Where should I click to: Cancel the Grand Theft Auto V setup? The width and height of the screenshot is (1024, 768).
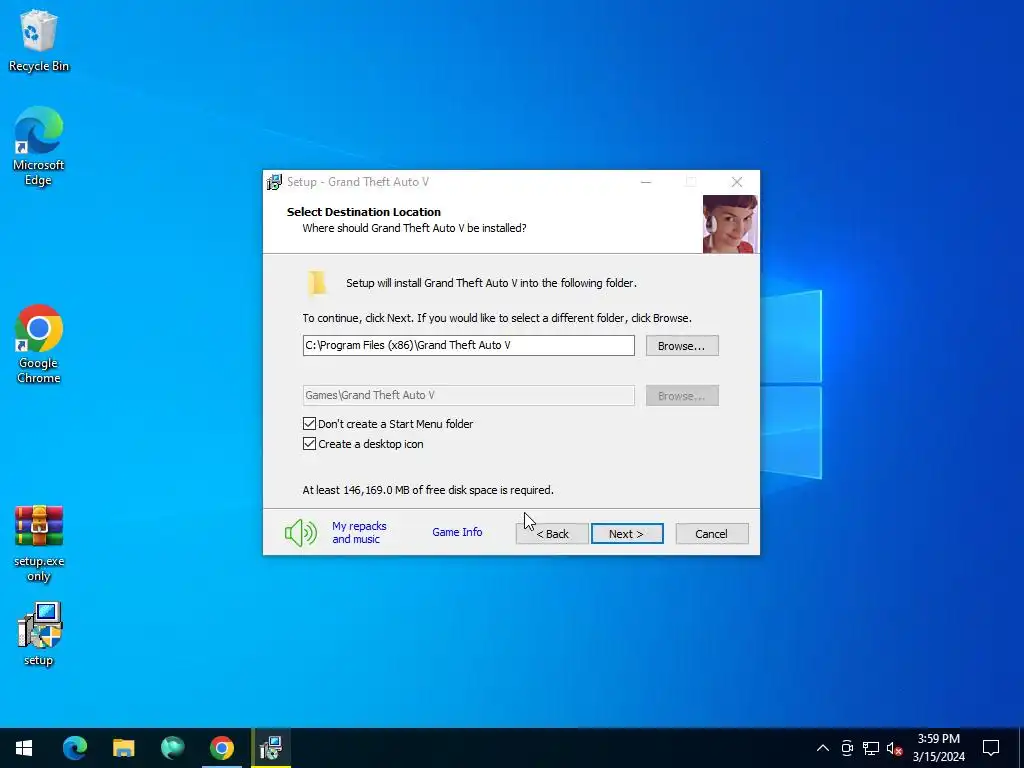[712, 534]
